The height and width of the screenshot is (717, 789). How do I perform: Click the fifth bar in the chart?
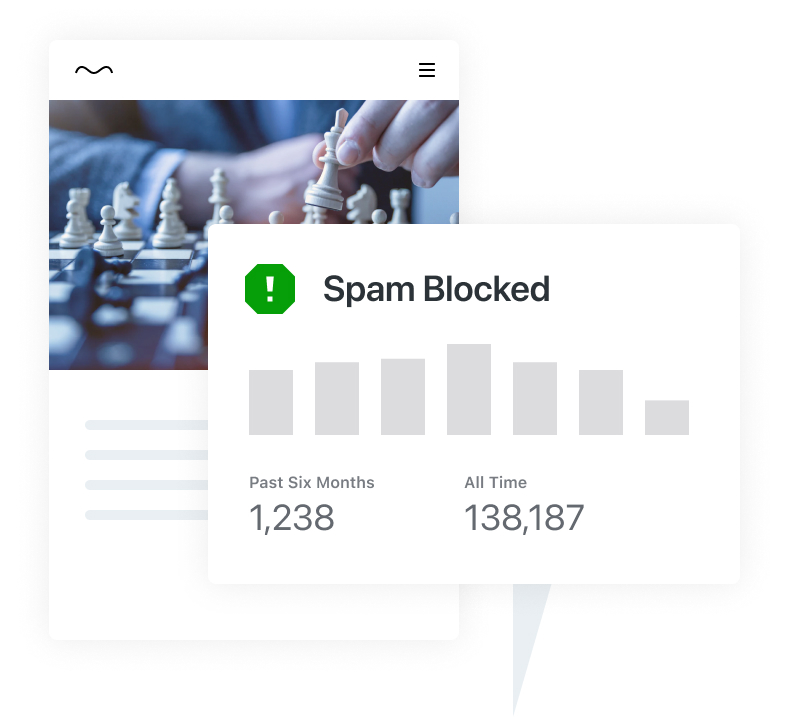(x=535, y=398)
